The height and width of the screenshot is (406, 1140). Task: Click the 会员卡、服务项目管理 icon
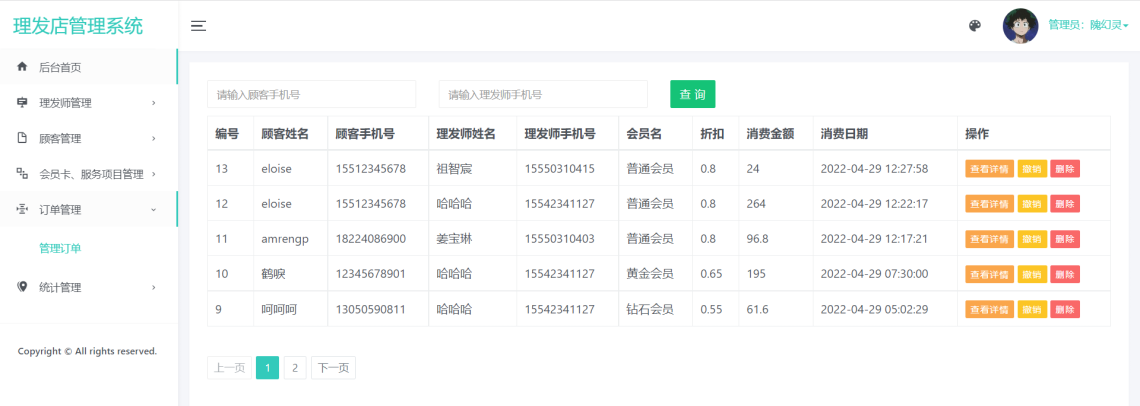[x=22, y=174]
